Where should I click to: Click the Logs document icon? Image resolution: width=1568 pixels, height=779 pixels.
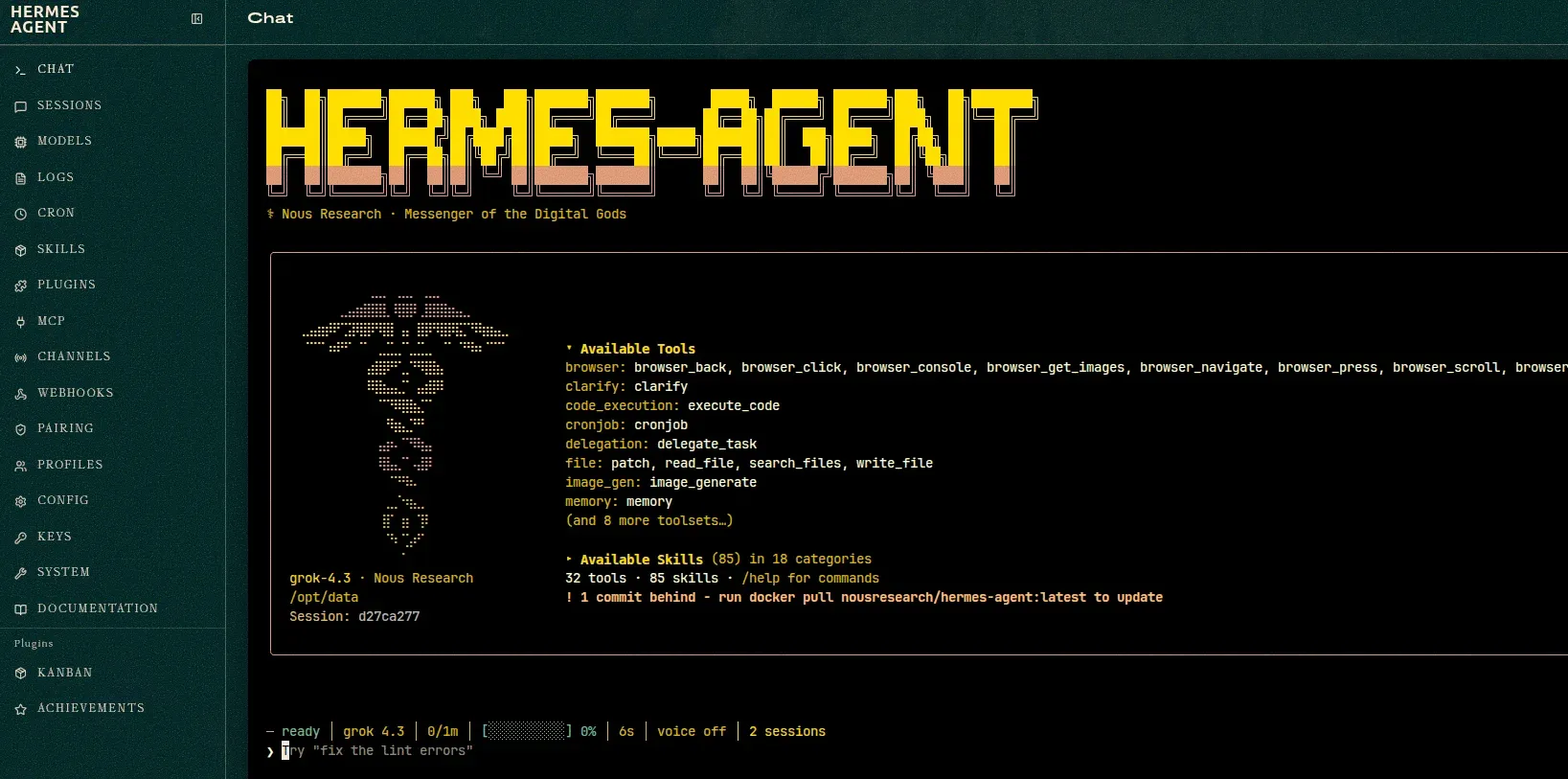point(20,178)
